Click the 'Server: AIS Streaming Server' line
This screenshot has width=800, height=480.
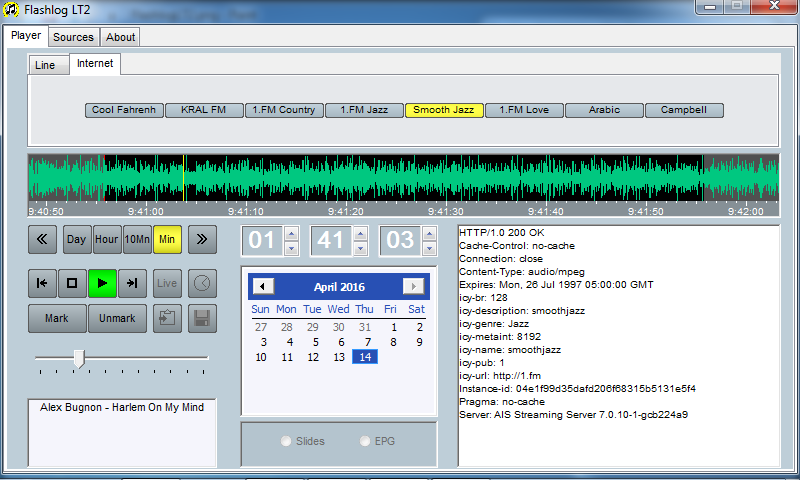[x=573, y=415]
